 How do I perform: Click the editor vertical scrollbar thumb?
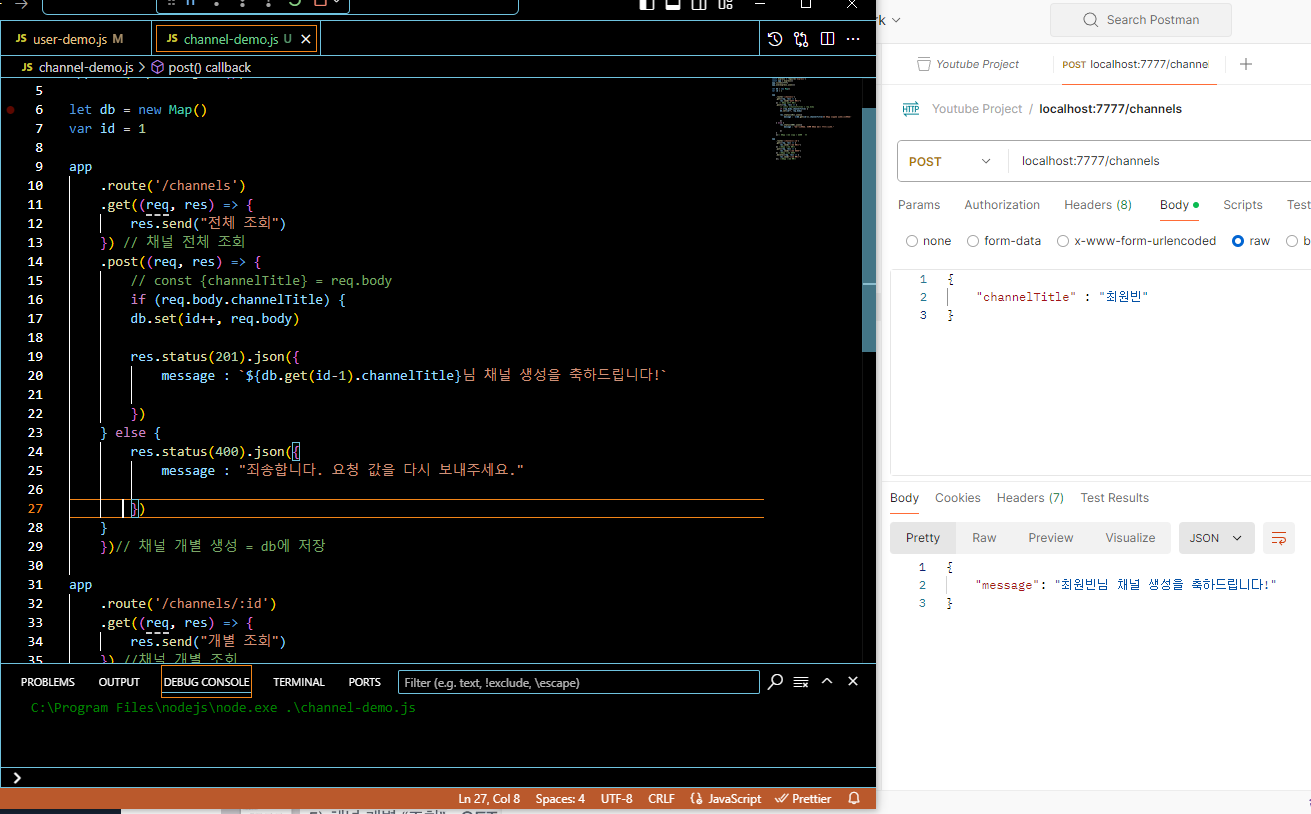869,229
